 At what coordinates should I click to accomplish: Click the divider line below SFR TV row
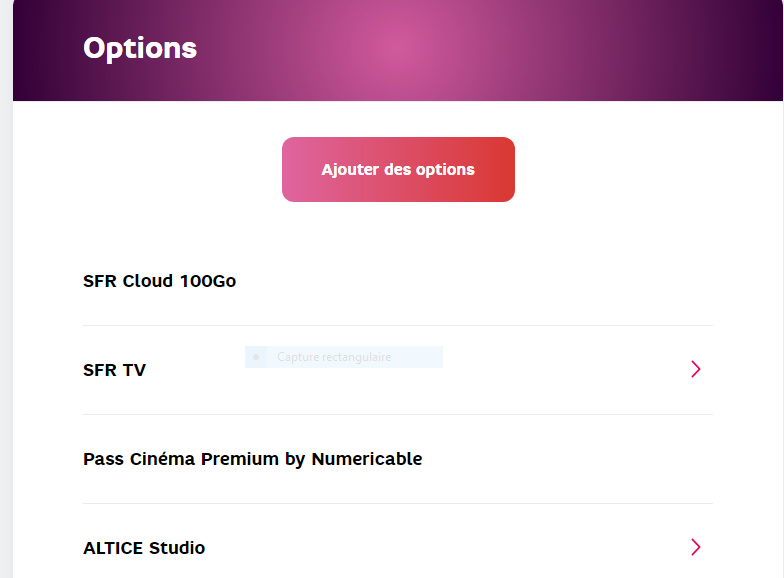(398, 414)
